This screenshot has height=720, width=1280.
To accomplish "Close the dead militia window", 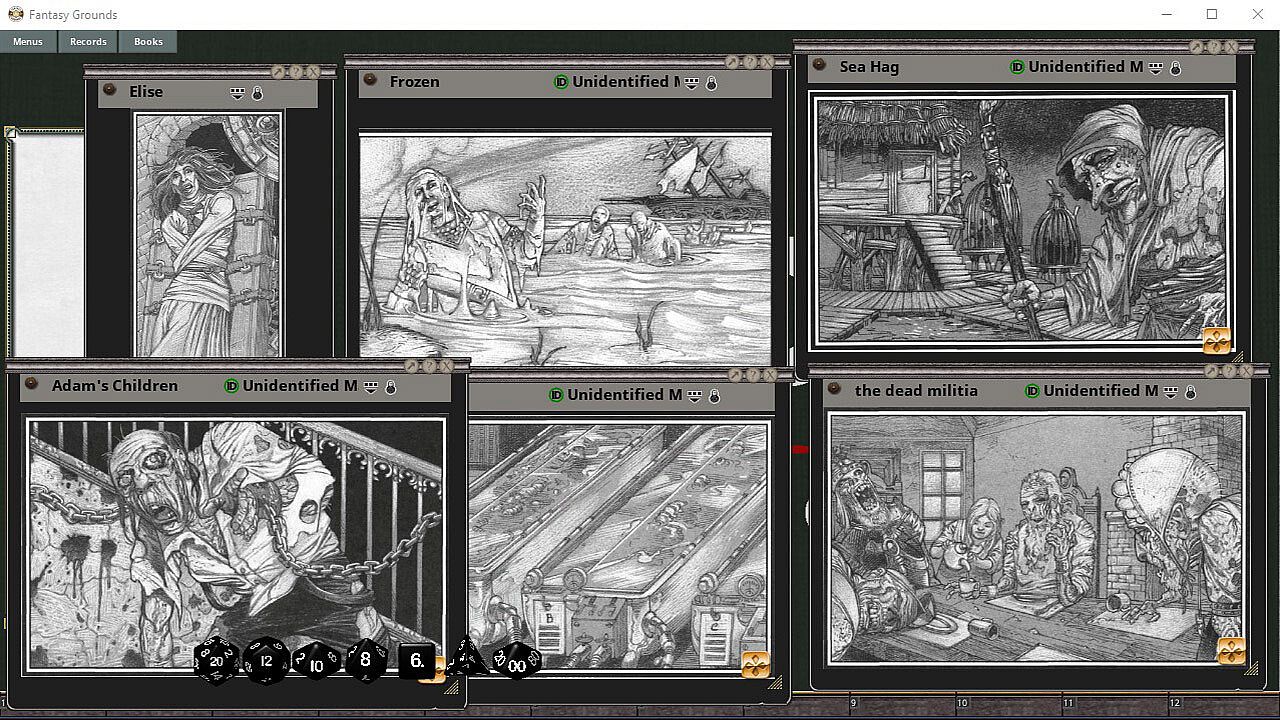I will coord(1247,371).
